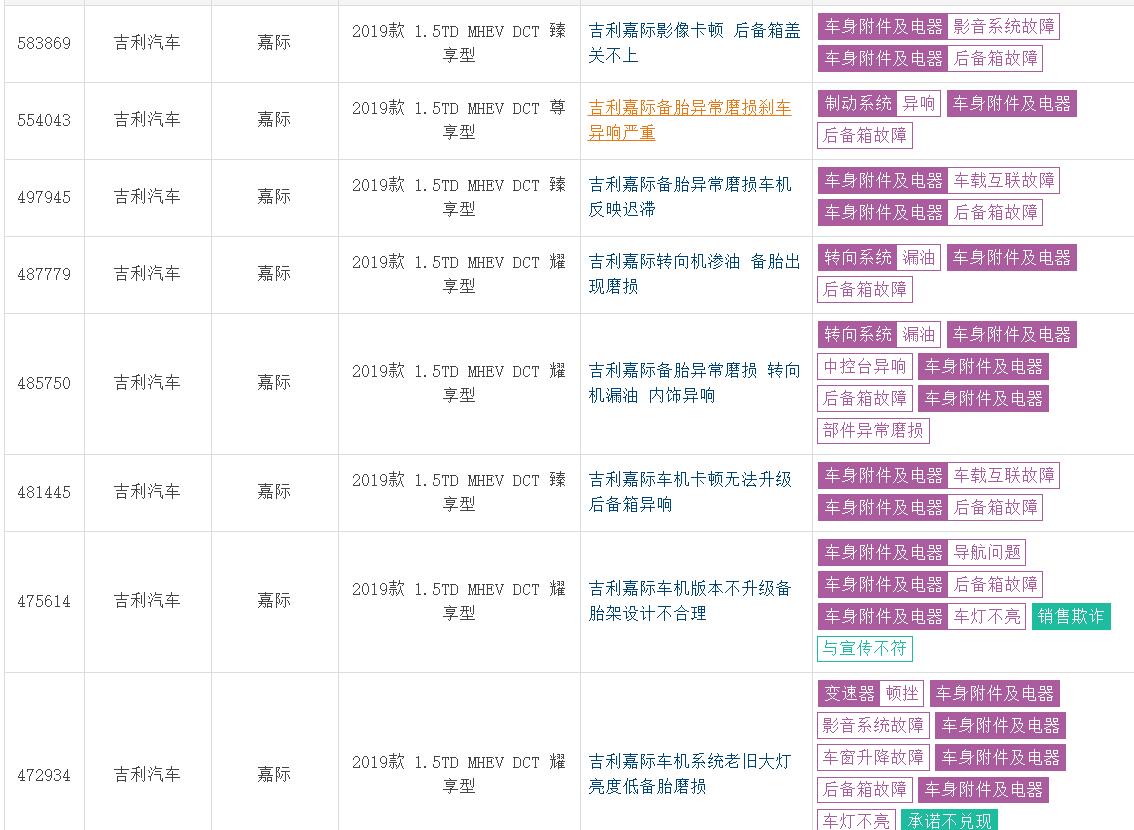Open complaint titled 吉利嘉际影像卡顿 后备箱盖关不上
This screenshot has width=1134, height=830.
click(x=694, y=43)
